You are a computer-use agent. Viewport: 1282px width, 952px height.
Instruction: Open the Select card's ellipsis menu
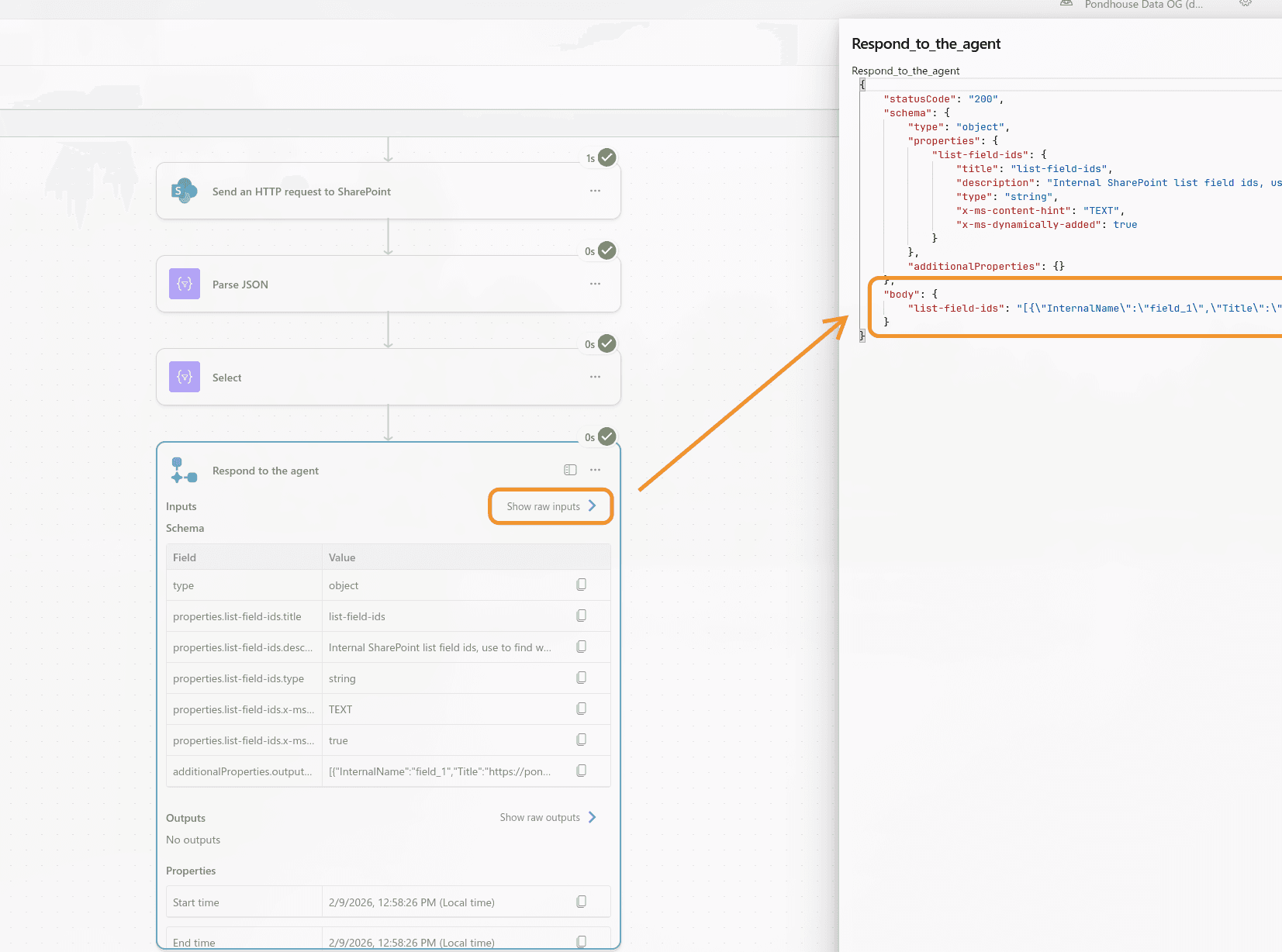[595, 377]
